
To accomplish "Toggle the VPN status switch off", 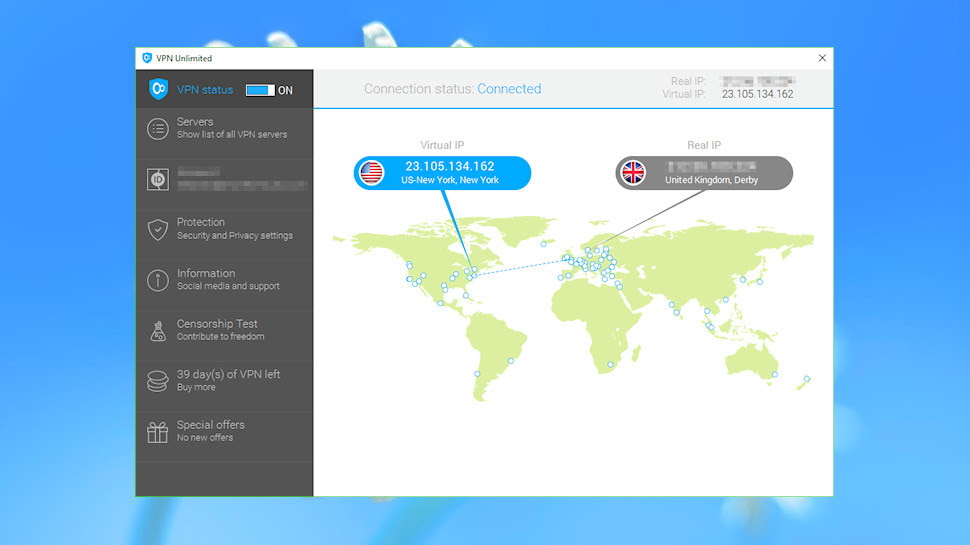I will (x=260, y=90).
